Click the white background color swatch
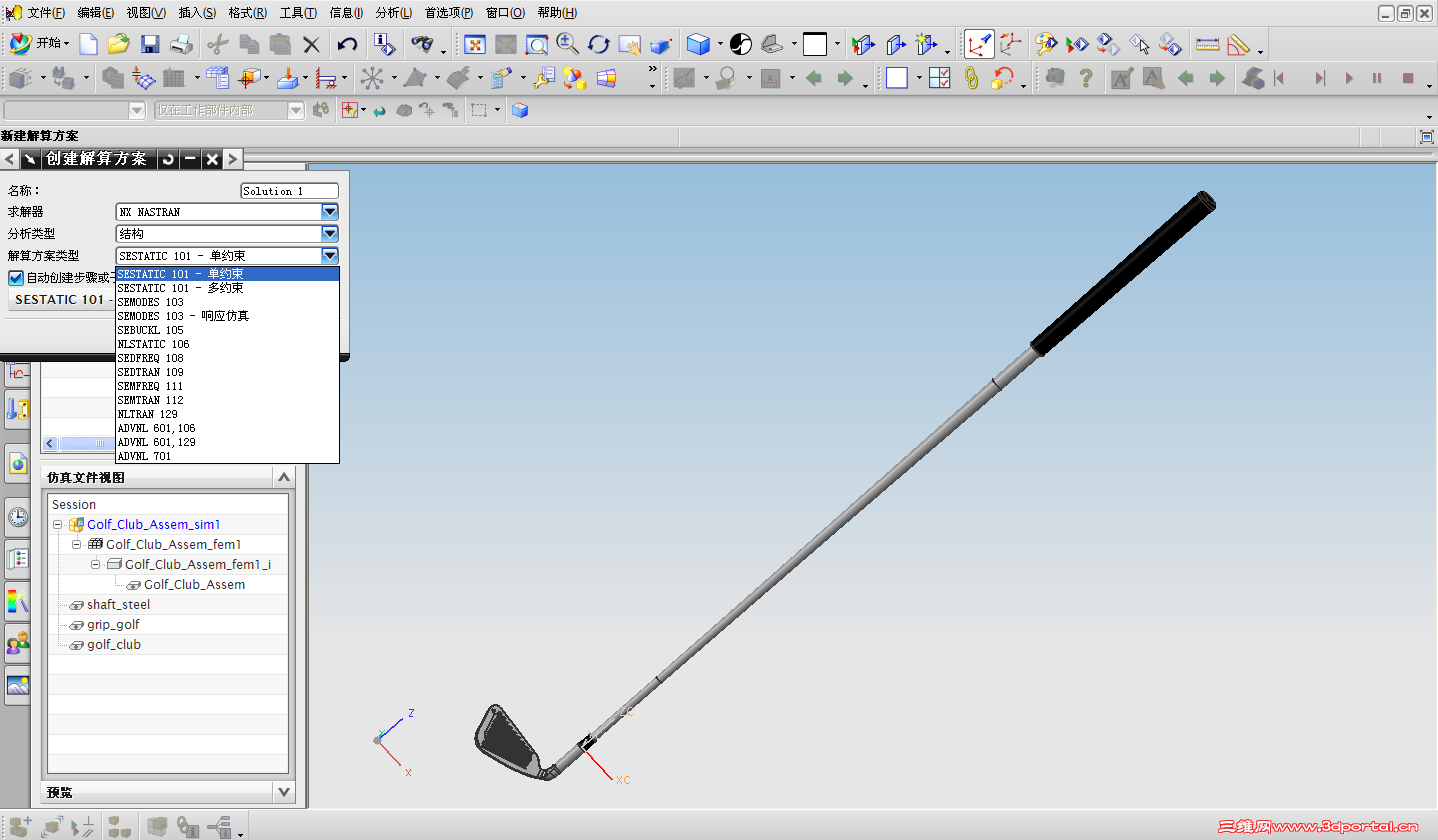 tap(815, 44)
